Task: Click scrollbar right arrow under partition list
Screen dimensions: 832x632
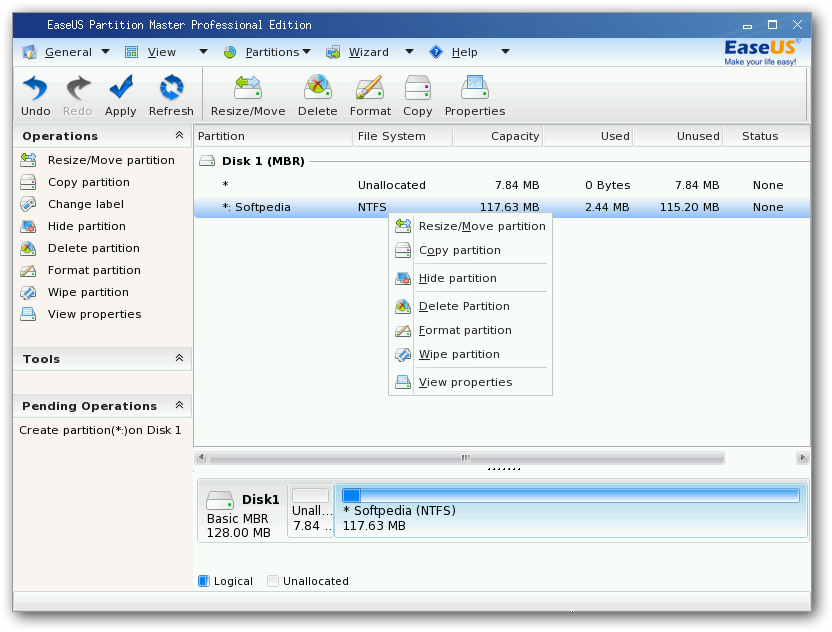Action: (802, 457)
